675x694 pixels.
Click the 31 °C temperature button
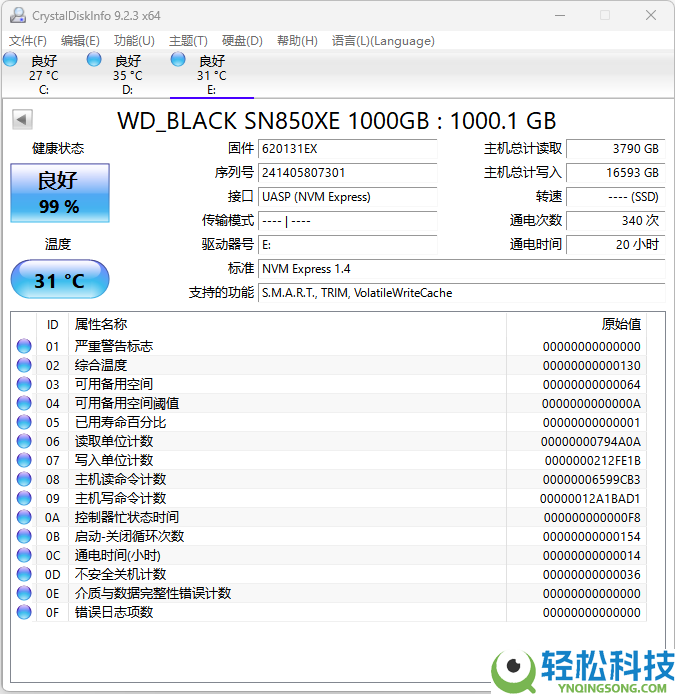pos(59,280)
